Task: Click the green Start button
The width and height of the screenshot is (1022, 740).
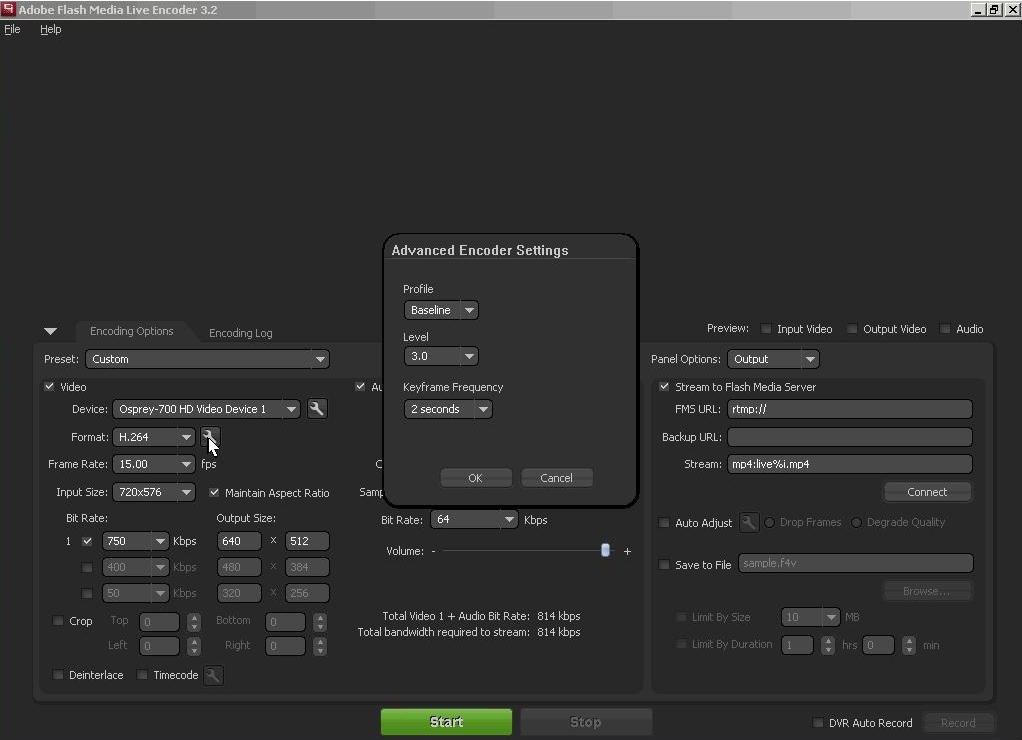Action: click(x=446, y=722)
